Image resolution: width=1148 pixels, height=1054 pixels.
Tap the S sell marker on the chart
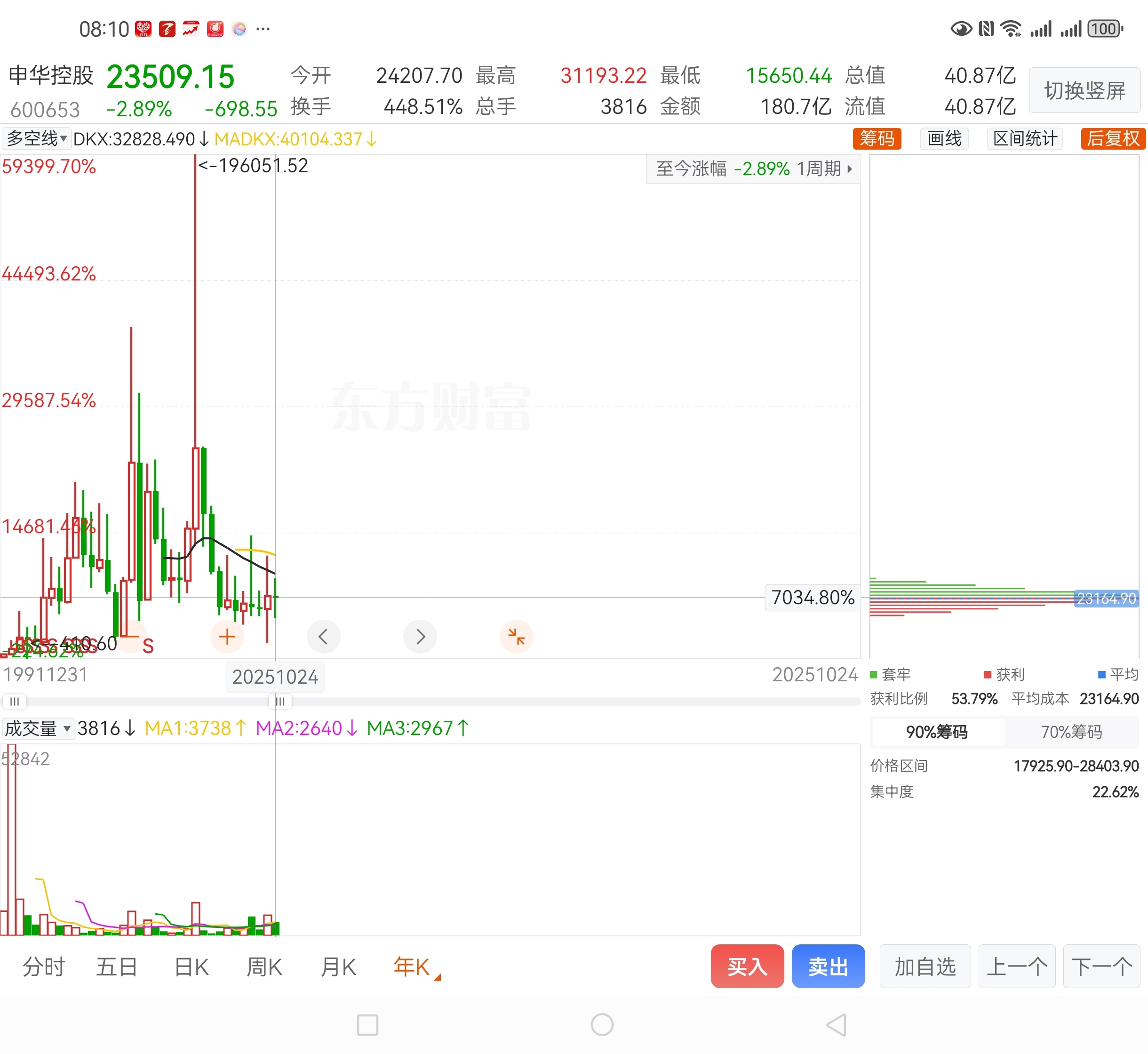click(148, 646)
